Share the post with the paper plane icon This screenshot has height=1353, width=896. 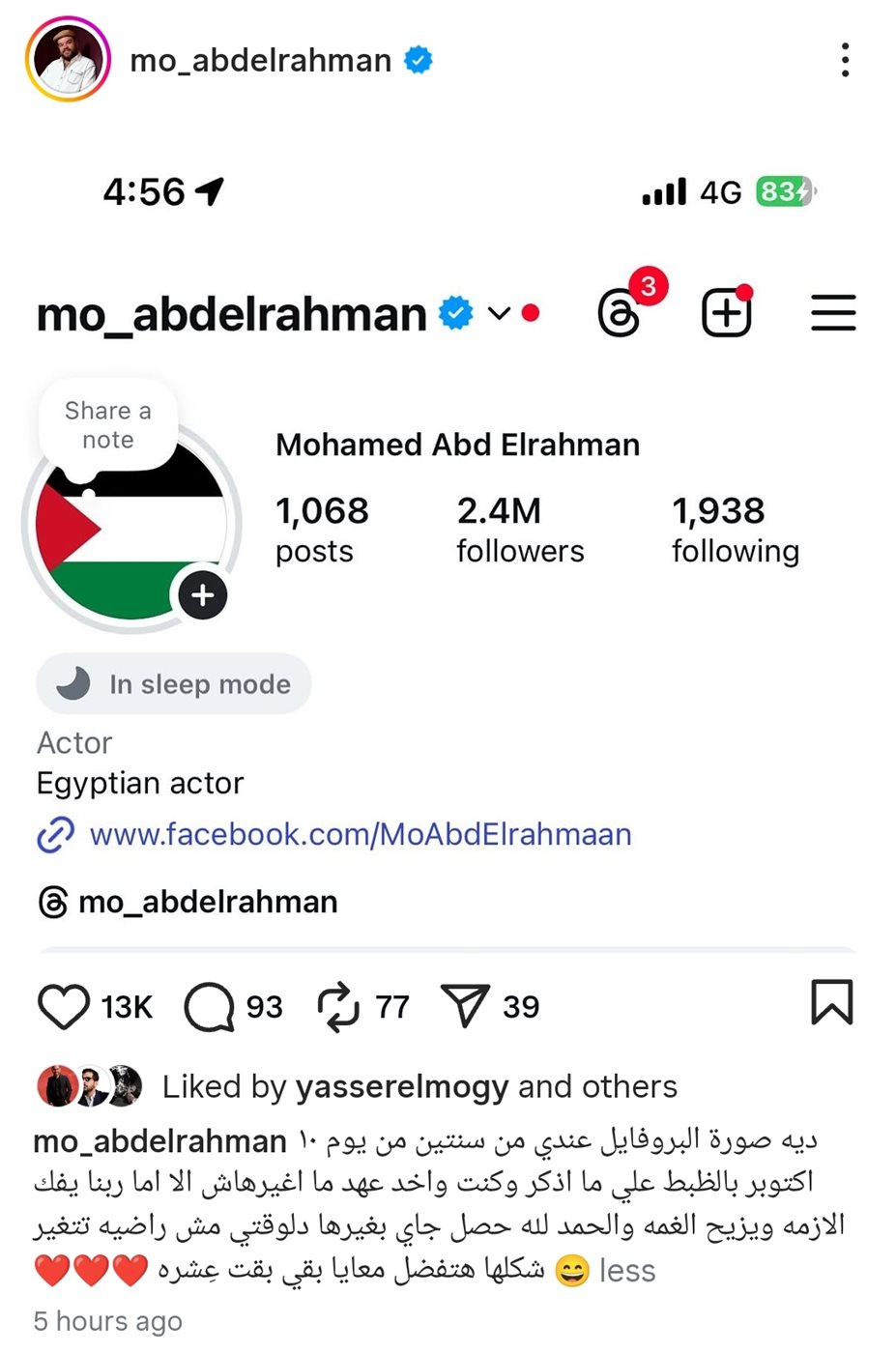[x=465, y=1006]
